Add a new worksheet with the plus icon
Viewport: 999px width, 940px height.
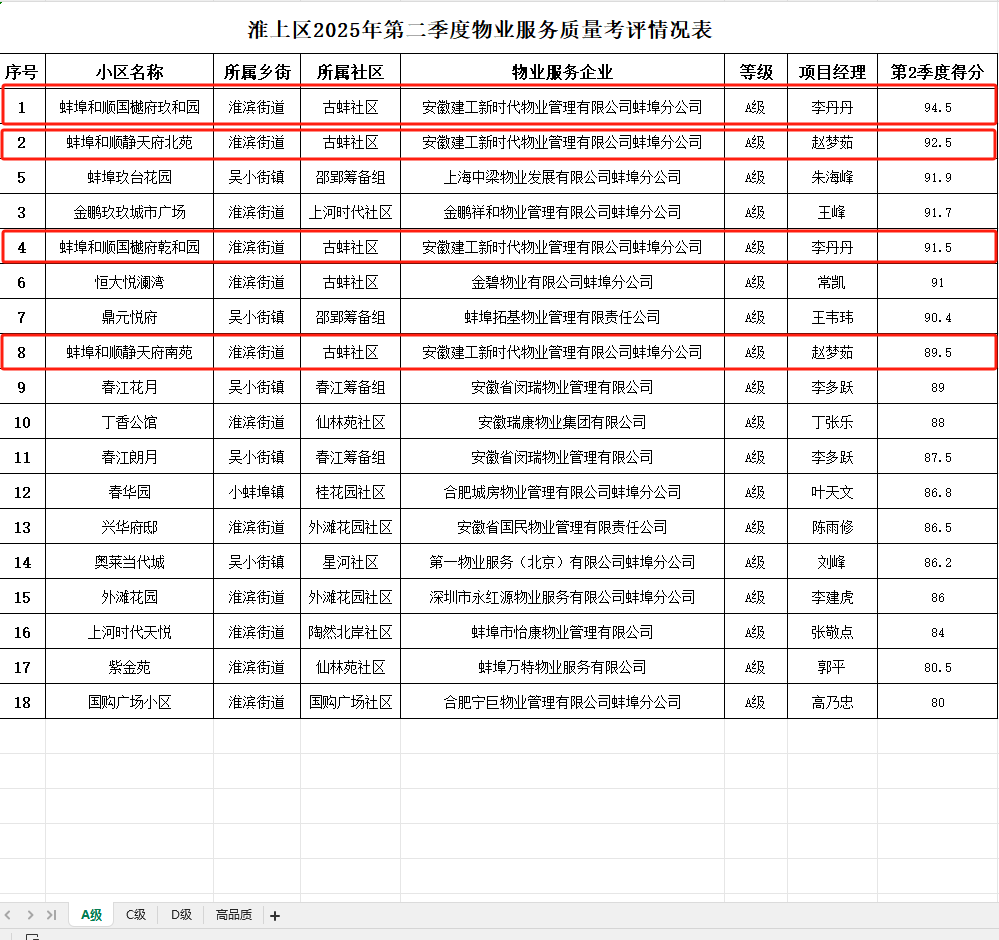coord(274,914)
